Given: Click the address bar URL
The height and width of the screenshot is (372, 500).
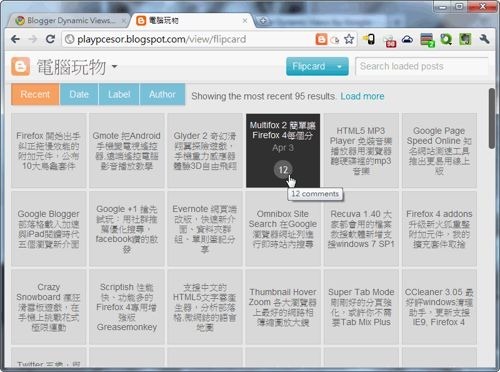Looking at the screenshot, I should tap(162, 39).
